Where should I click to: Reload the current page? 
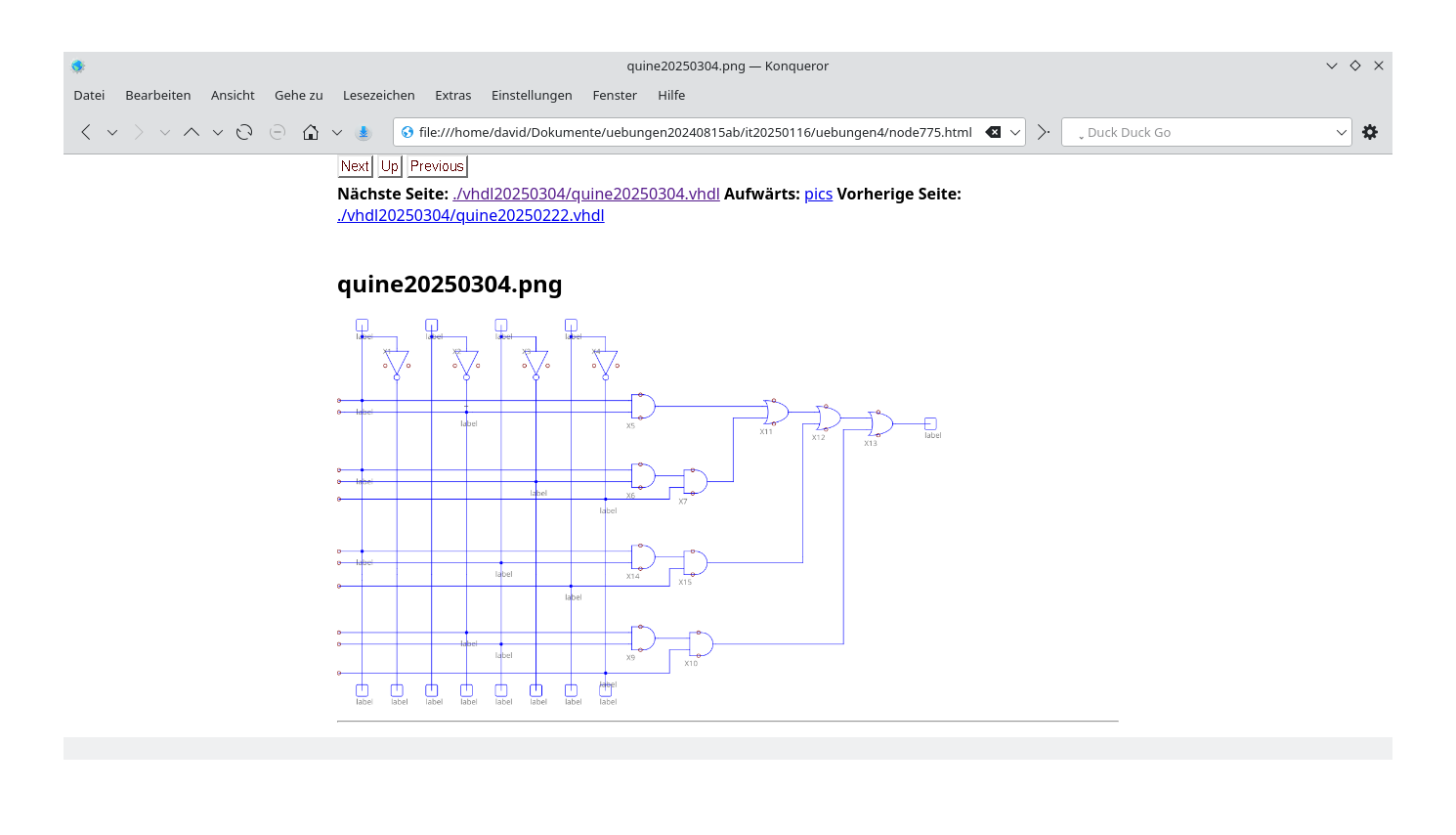(243, 131)
